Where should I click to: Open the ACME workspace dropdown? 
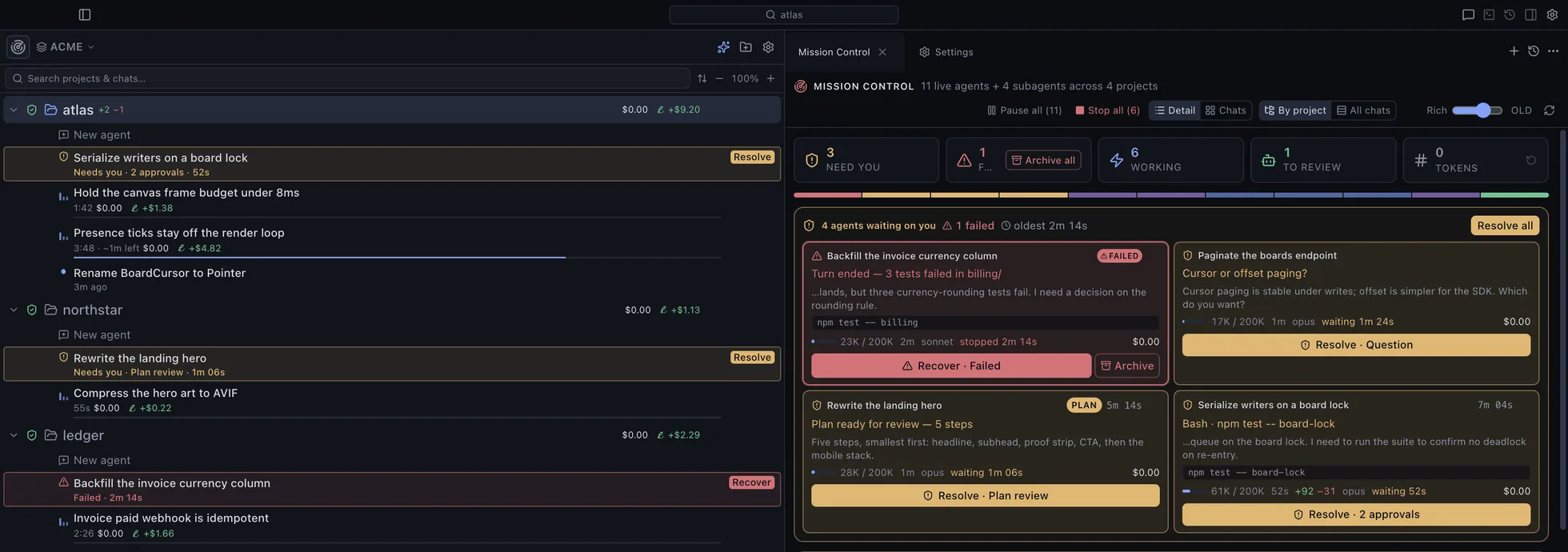coord(66,47)
